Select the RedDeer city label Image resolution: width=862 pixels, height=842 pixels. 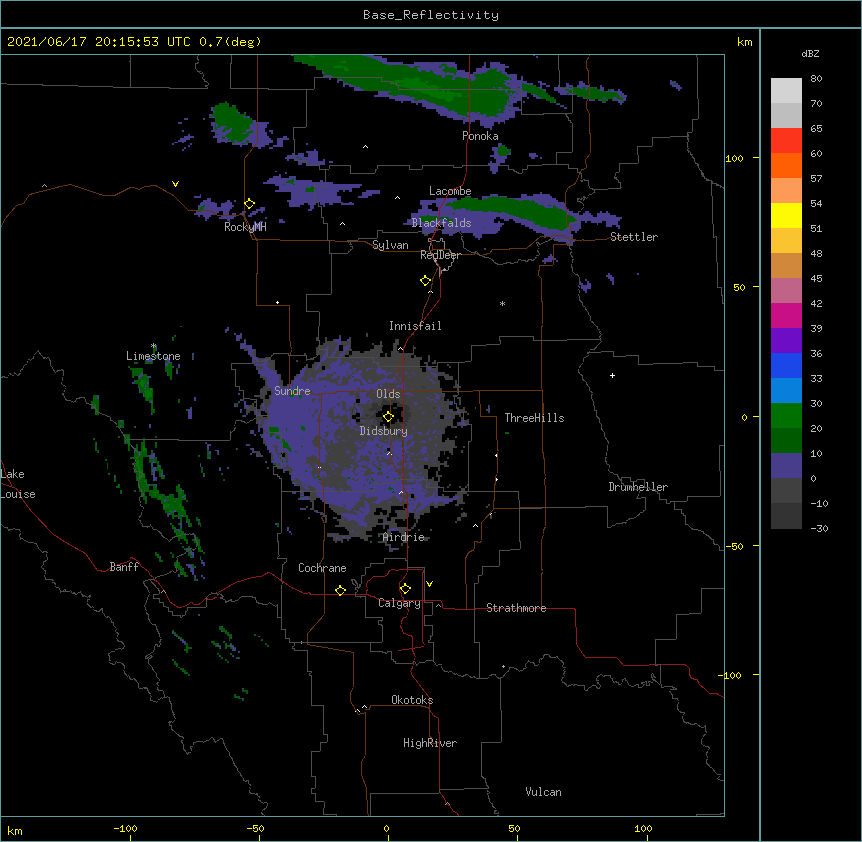(x=440, y=255)
